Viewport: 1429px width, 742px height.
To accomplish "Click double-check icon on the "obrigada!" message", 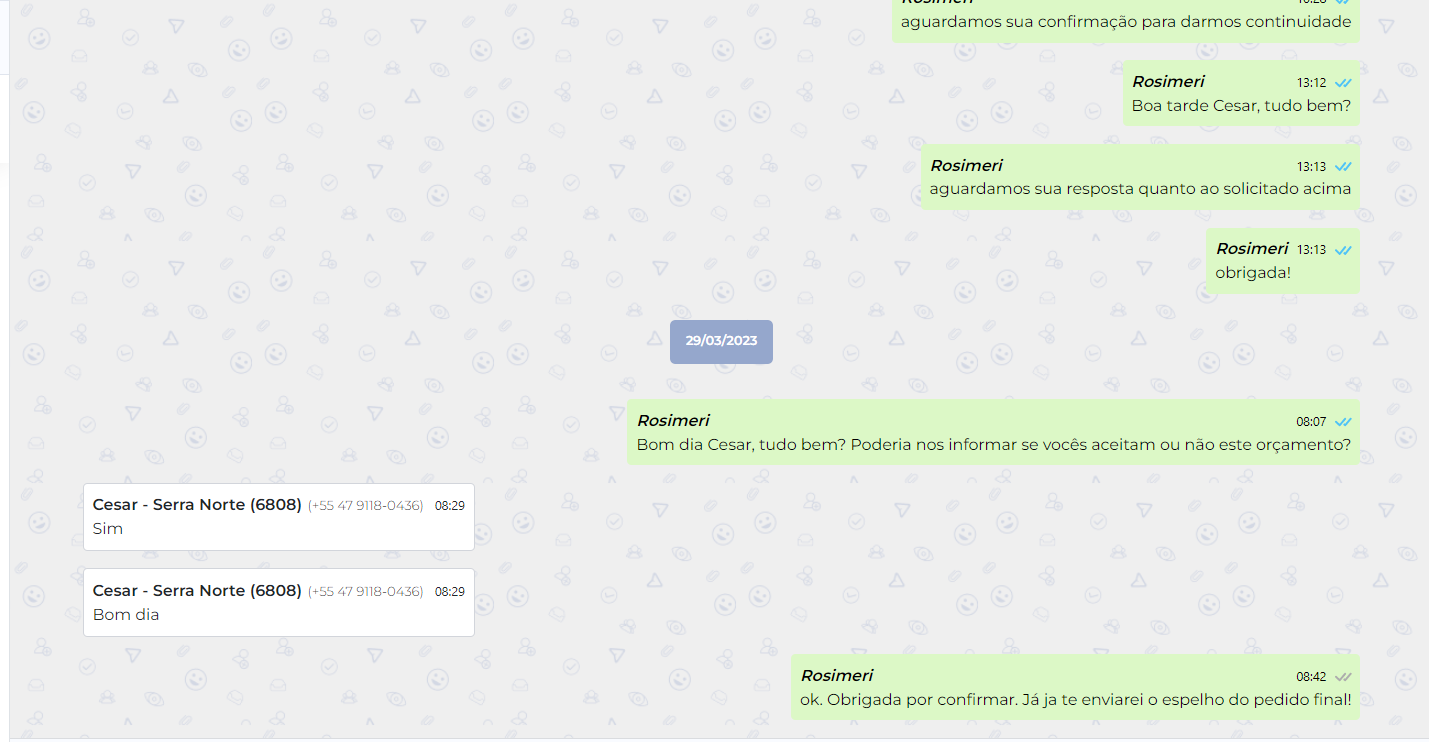I will (1342, 250).
